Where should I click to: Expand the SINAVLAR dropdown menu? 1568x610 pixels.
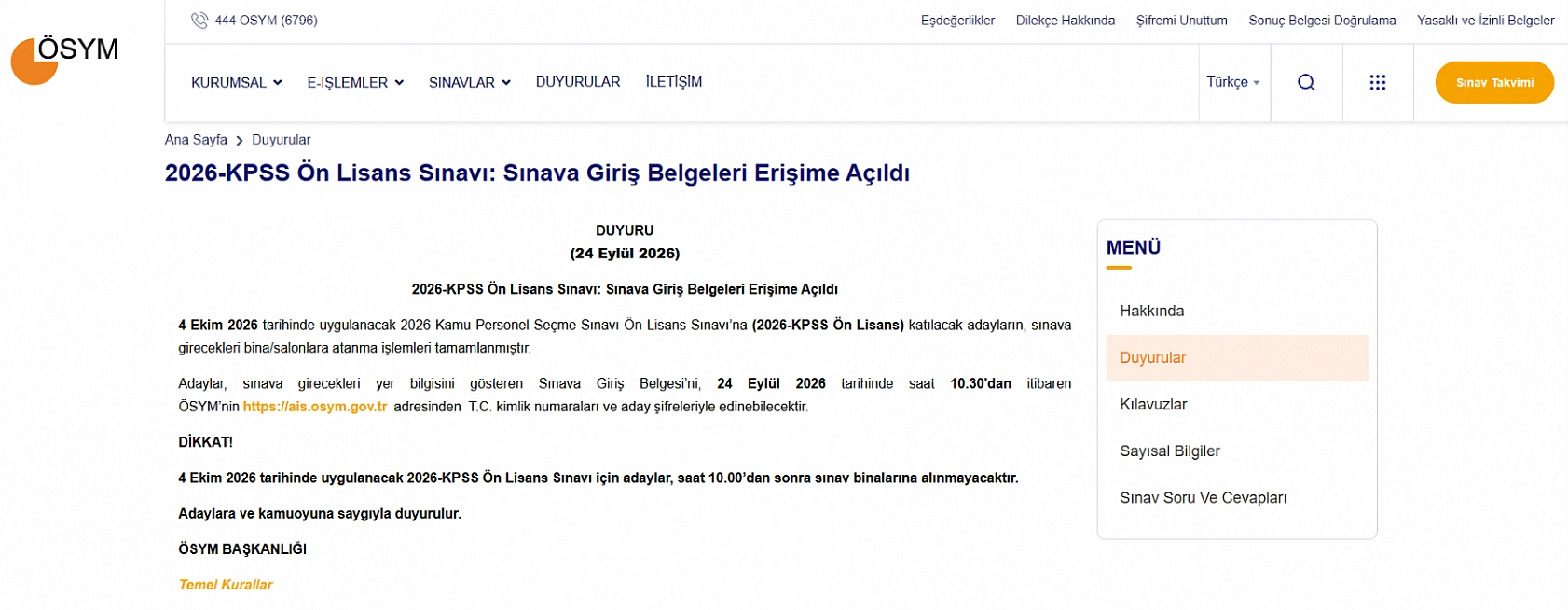(470, 82)
